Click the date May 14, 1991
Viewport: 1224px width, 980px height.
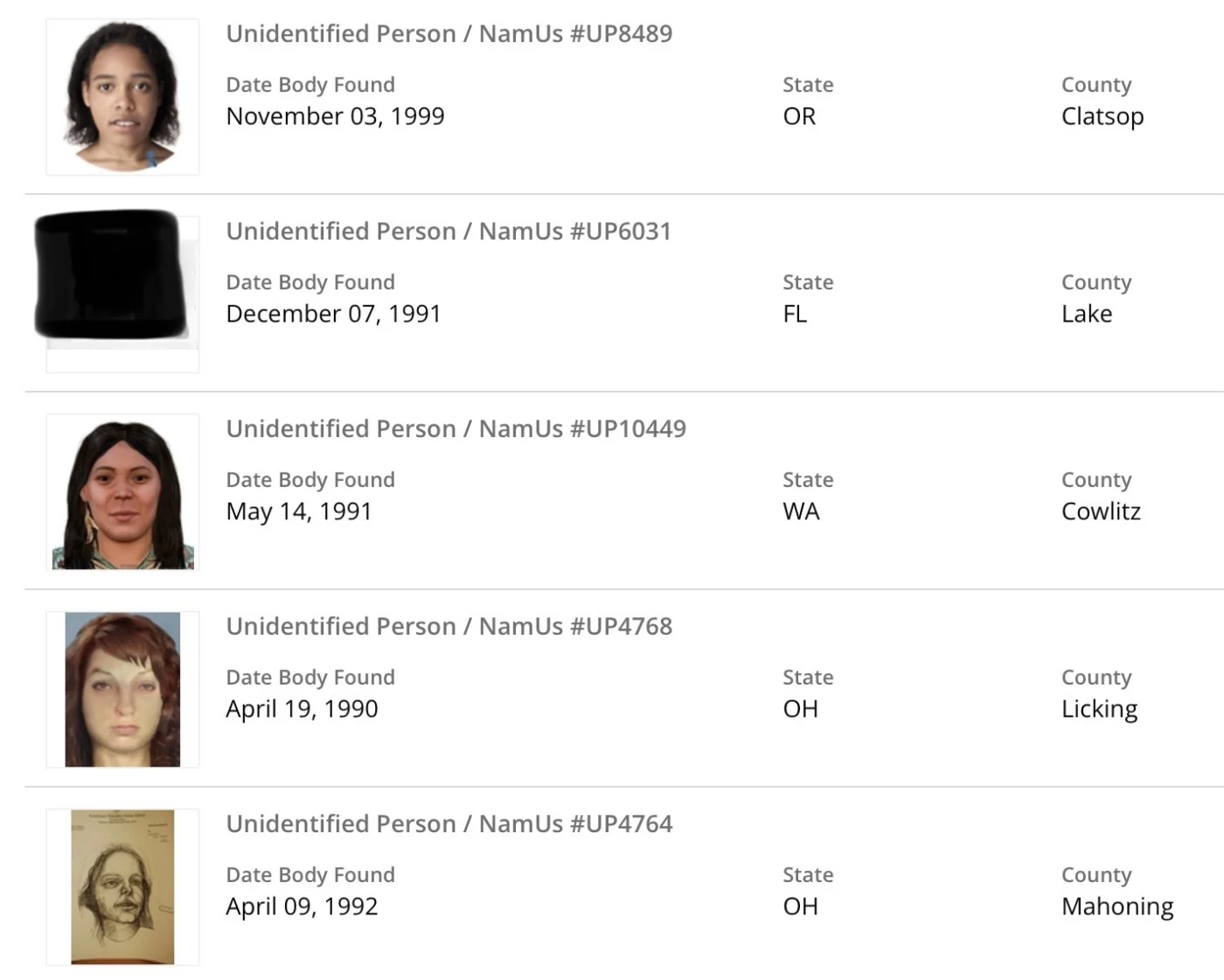(299, 511)
